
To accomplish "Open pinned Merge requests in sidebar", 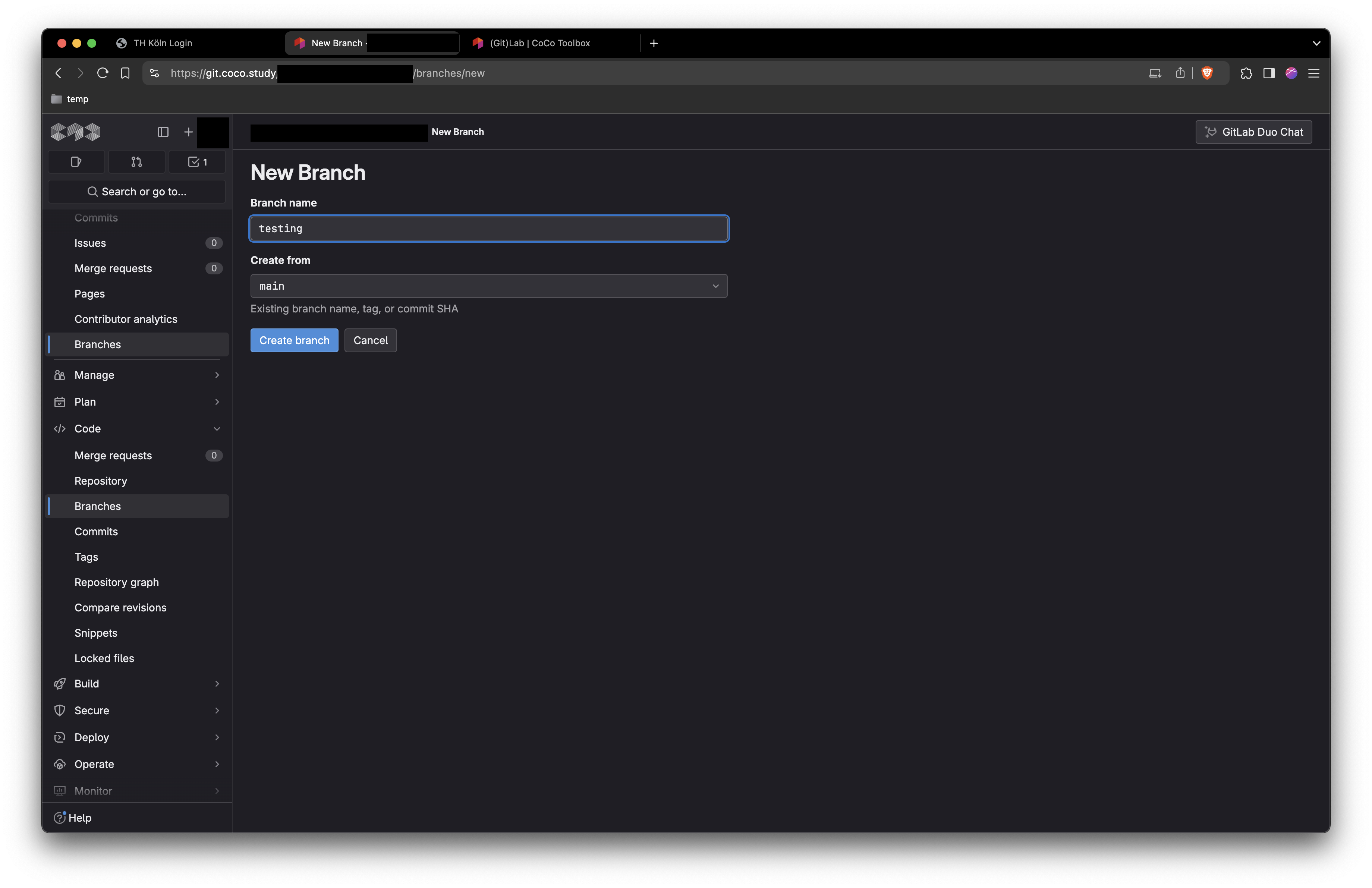I will tap(136, 268).
